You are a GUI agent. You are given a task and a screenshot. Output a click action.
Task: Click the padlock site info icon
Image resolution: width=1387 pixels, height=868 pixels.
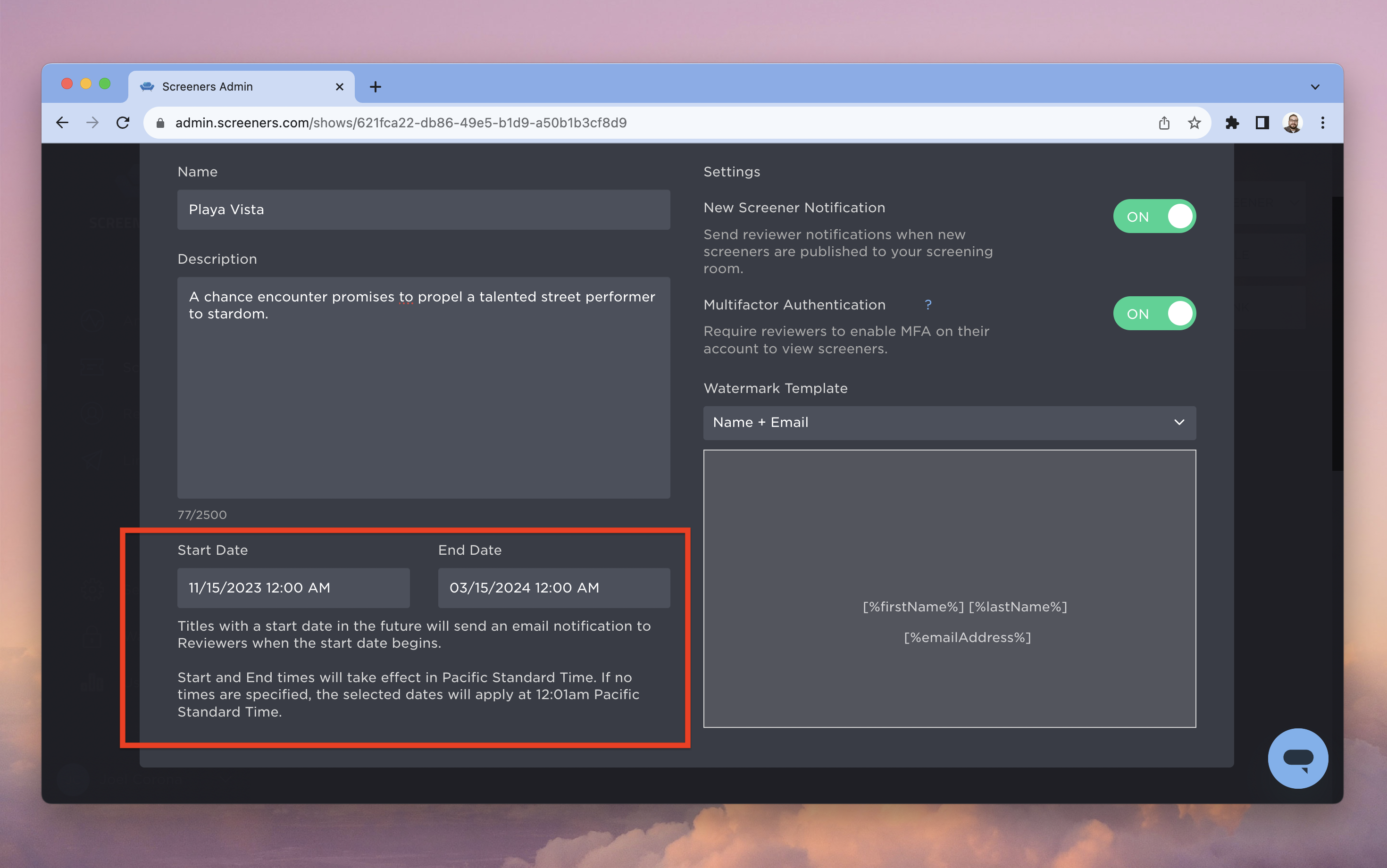(x=161, y=123)
